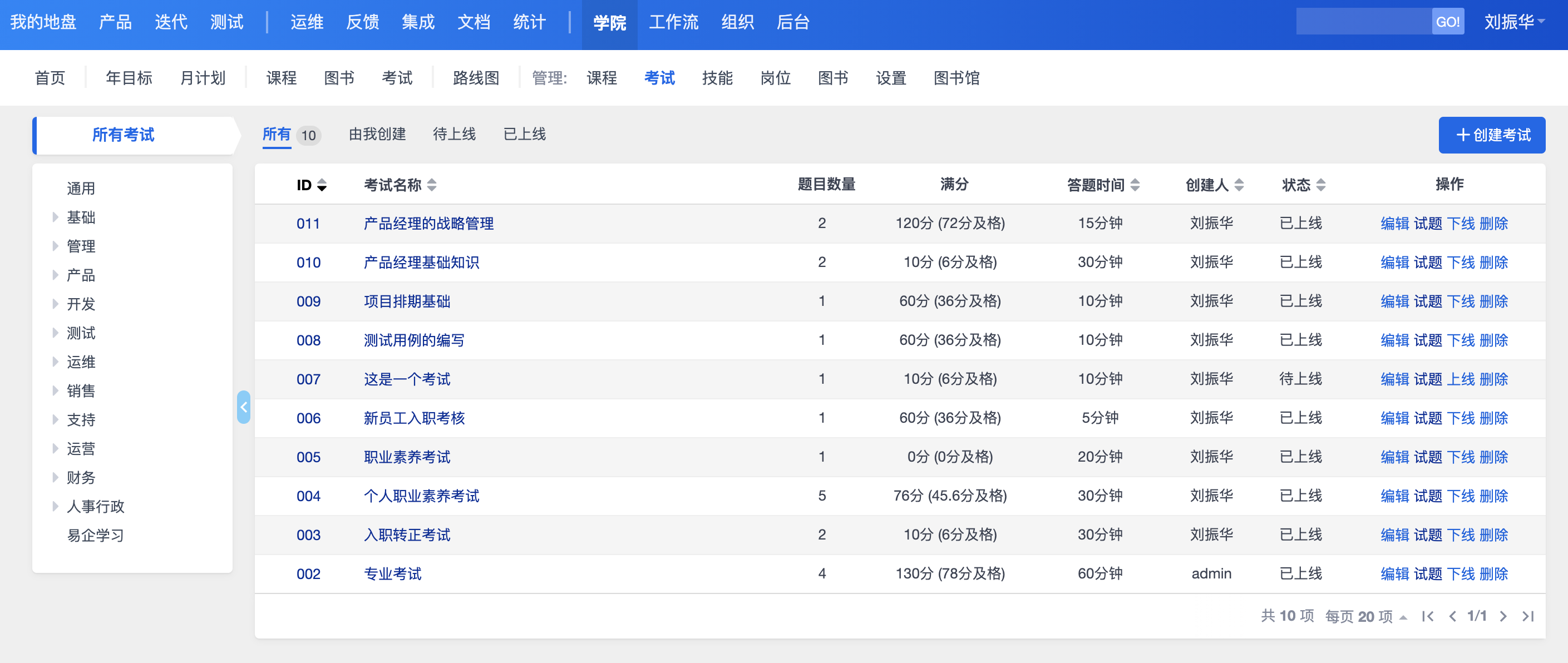Viewport: 1568px width, 663px height.
Task: Open the exam 产品经理的战略管理 link
Action: pyautogui.click(x=428, y=223)
